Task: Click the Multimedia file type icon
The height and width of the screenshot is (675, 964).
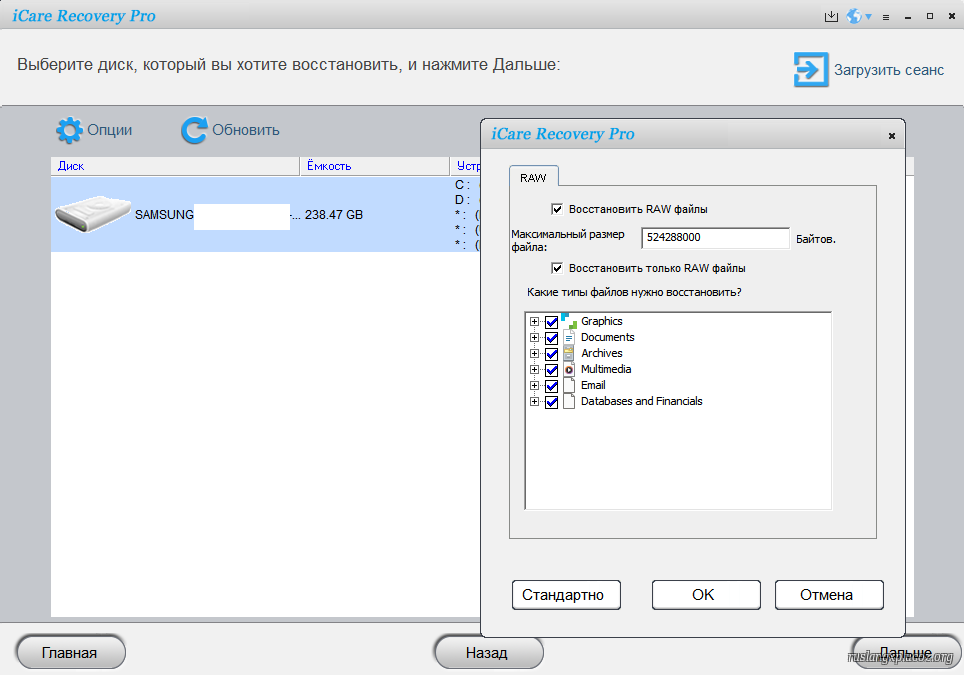Action: (569, 369)
